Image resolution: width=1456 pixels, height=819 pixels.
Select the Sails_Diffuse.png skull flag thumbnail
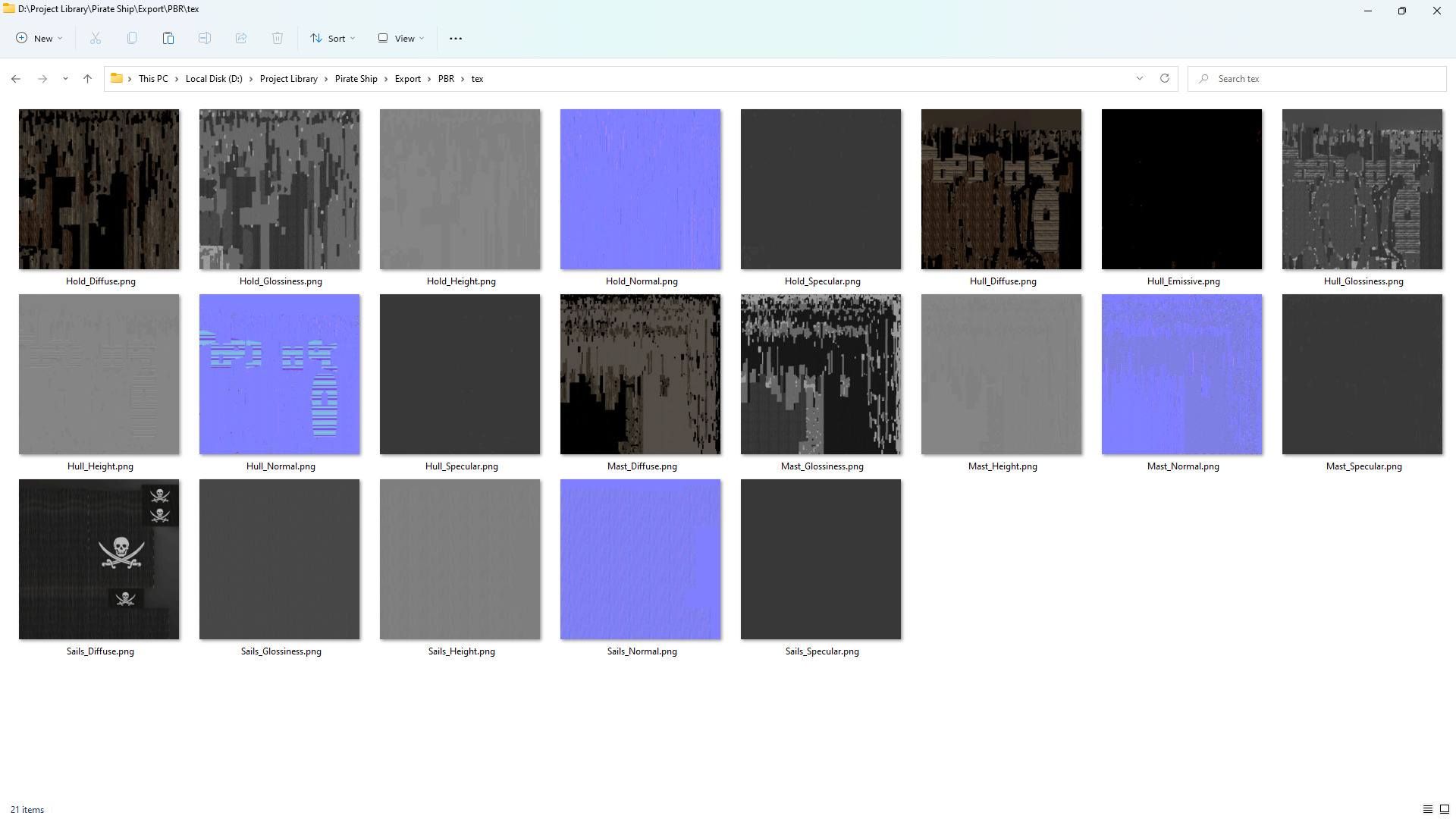click(99, 559)
